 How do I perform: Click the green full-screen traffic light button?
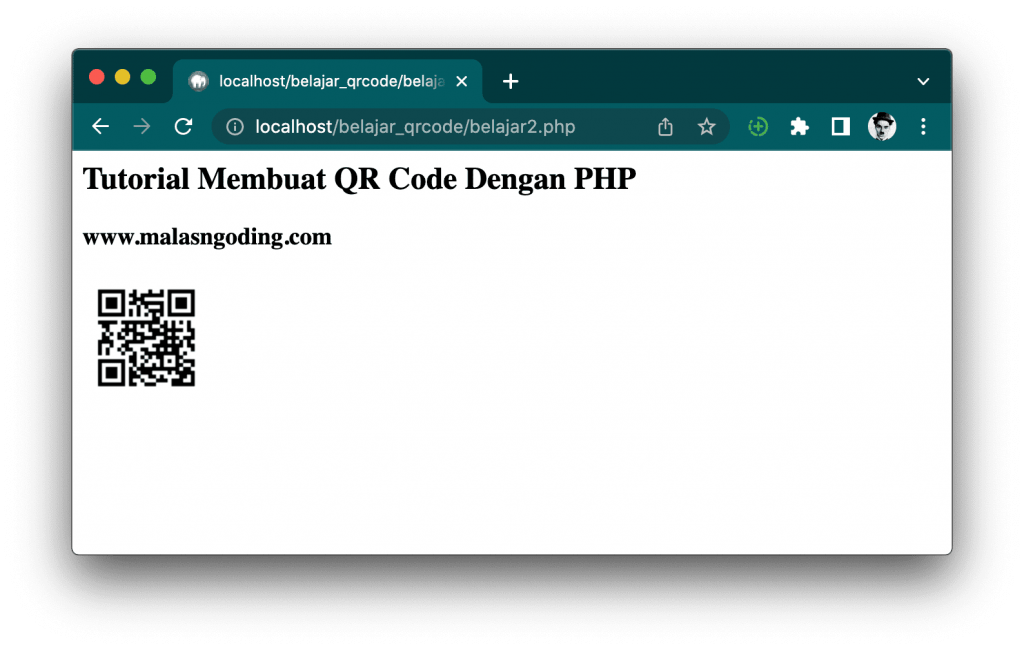[148, 76]
